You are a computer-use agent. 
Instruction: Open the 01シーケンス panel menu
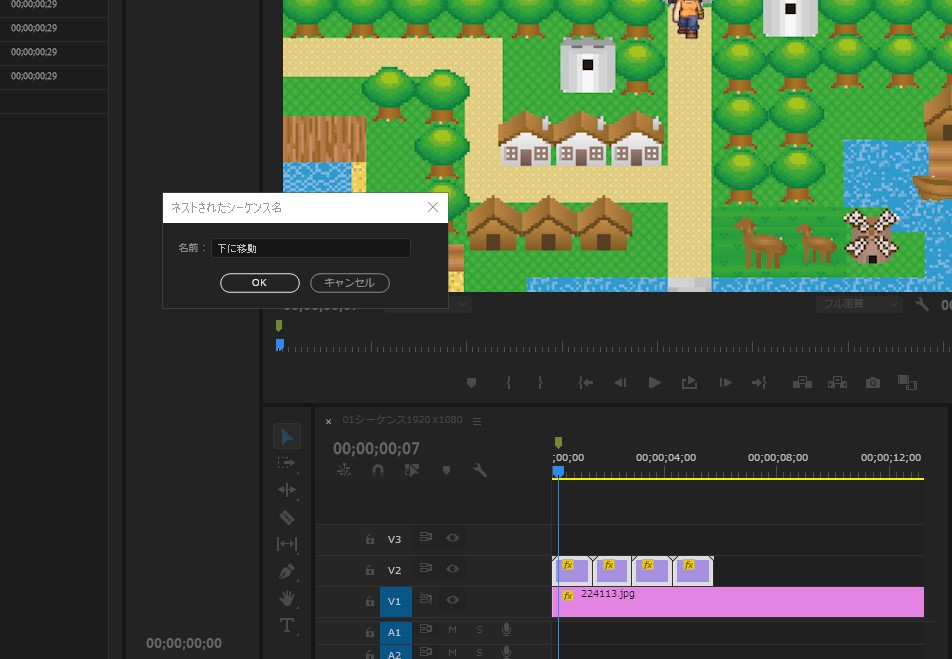(x=477, y=421)
